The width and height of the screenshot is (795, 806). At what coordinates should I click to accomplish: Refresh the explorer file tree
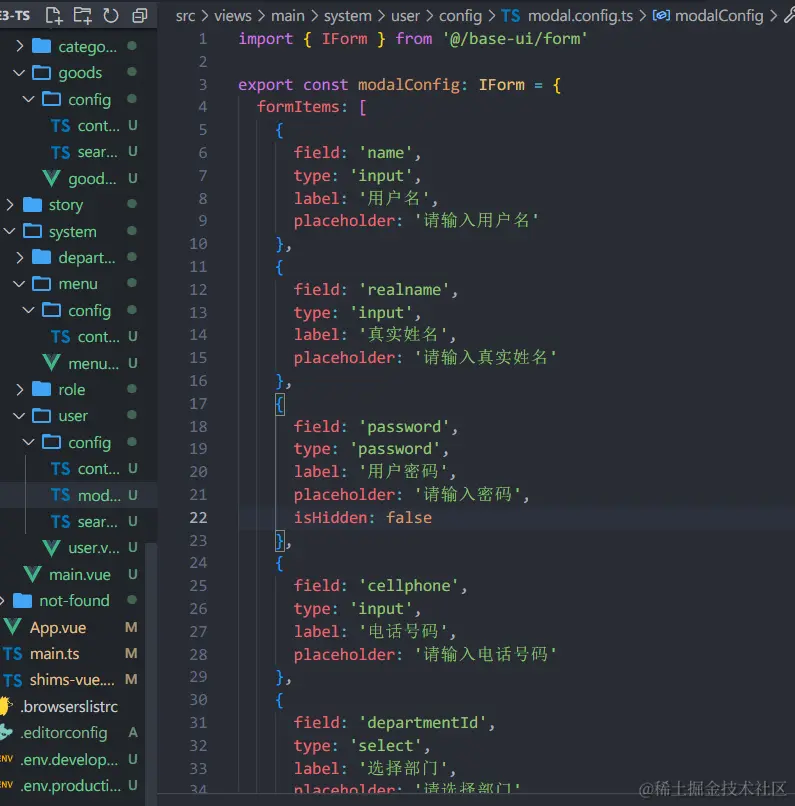pyautogui.click(x=110, y=15)
